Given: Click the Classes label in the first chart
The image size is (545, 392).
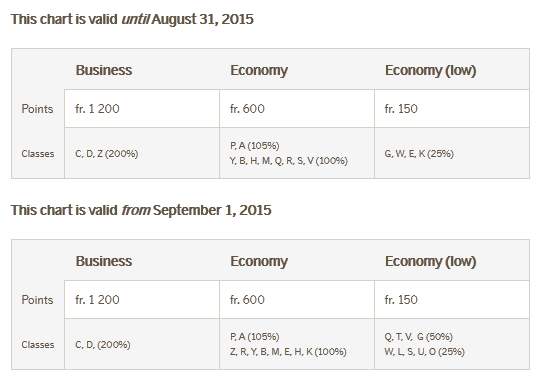Looking at the screenshot, I should point(38,154).
